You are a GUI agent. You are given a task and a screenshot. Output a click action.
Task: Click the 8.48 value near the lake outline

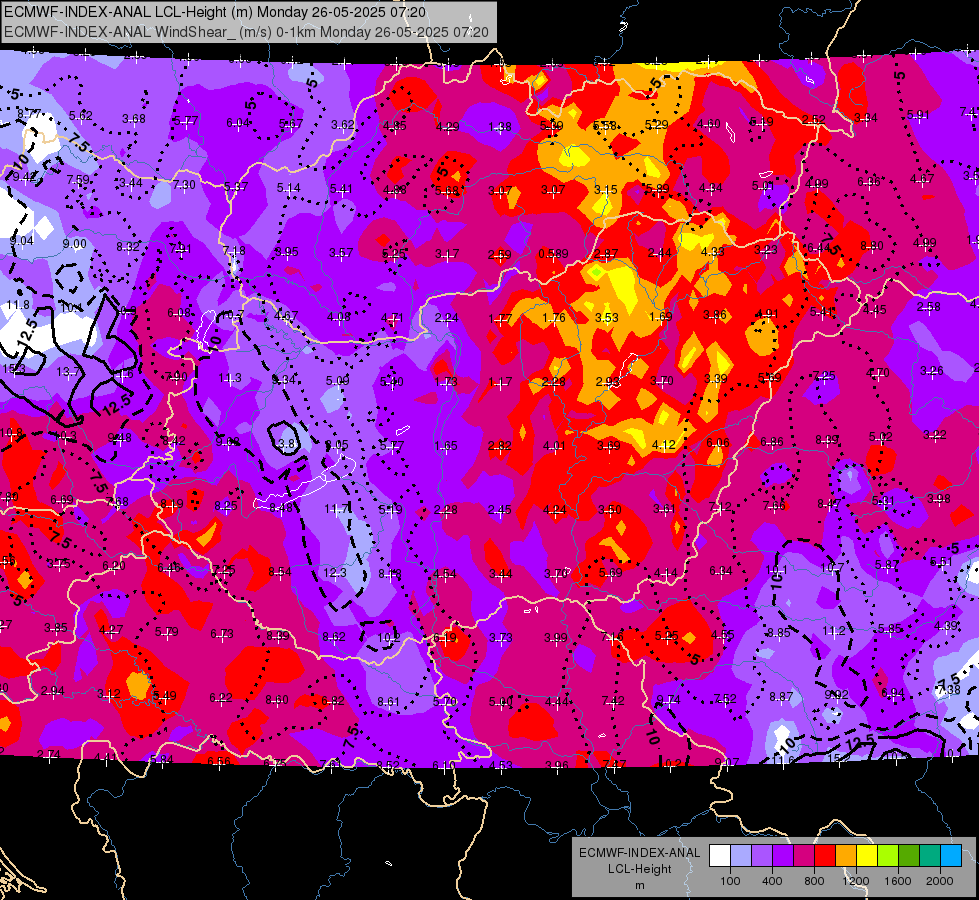coord(281,508)
